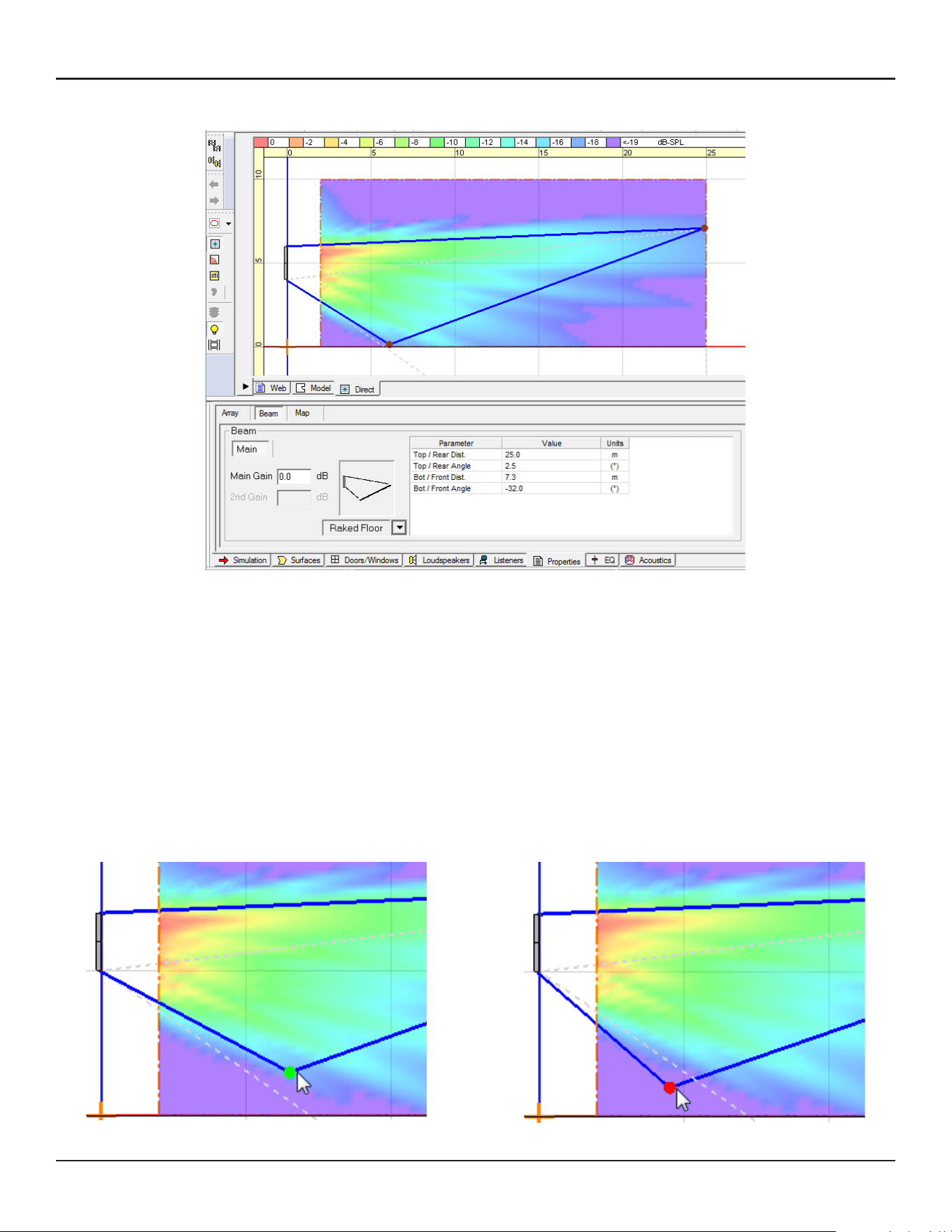
Task: Select the Beam tab
Action: [269, 413]
